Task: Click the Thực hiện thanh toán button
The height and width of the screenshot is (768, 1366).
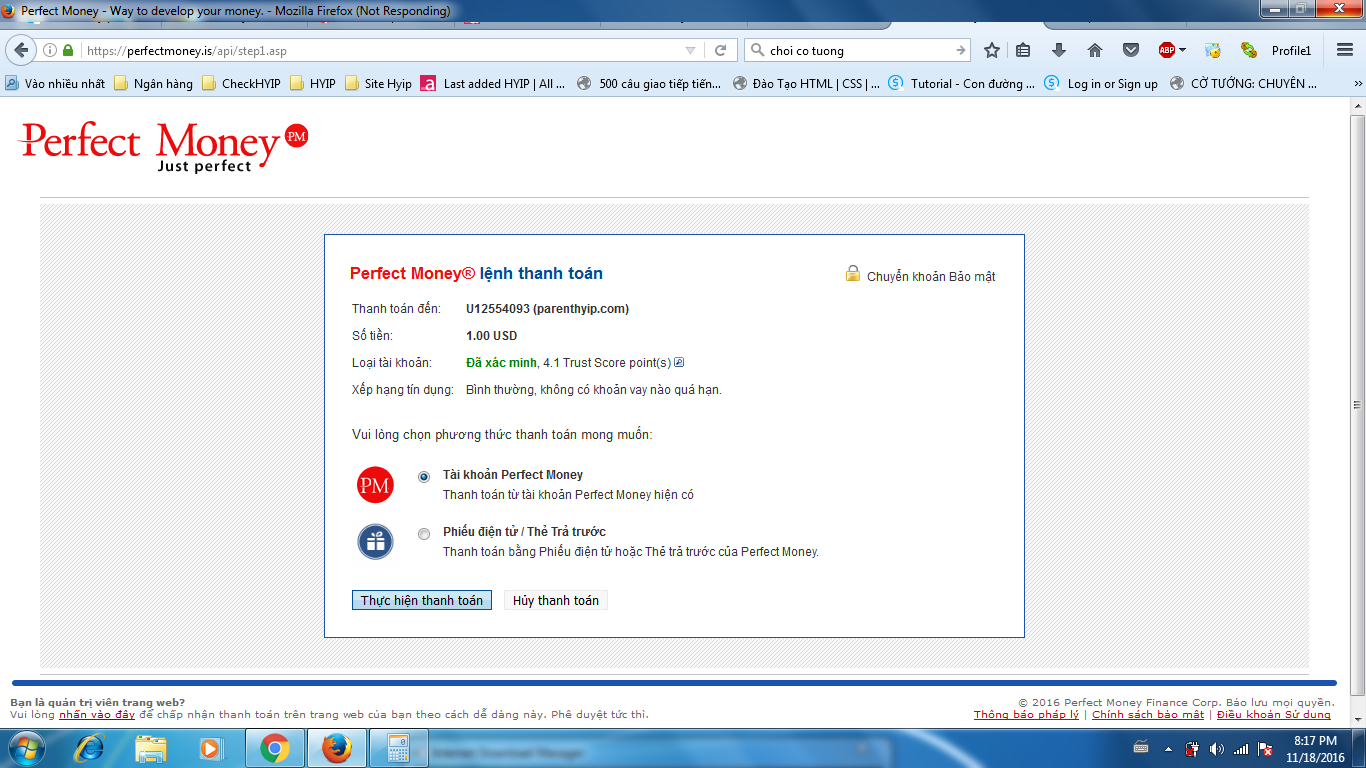Action: click(x=421, y=600)
